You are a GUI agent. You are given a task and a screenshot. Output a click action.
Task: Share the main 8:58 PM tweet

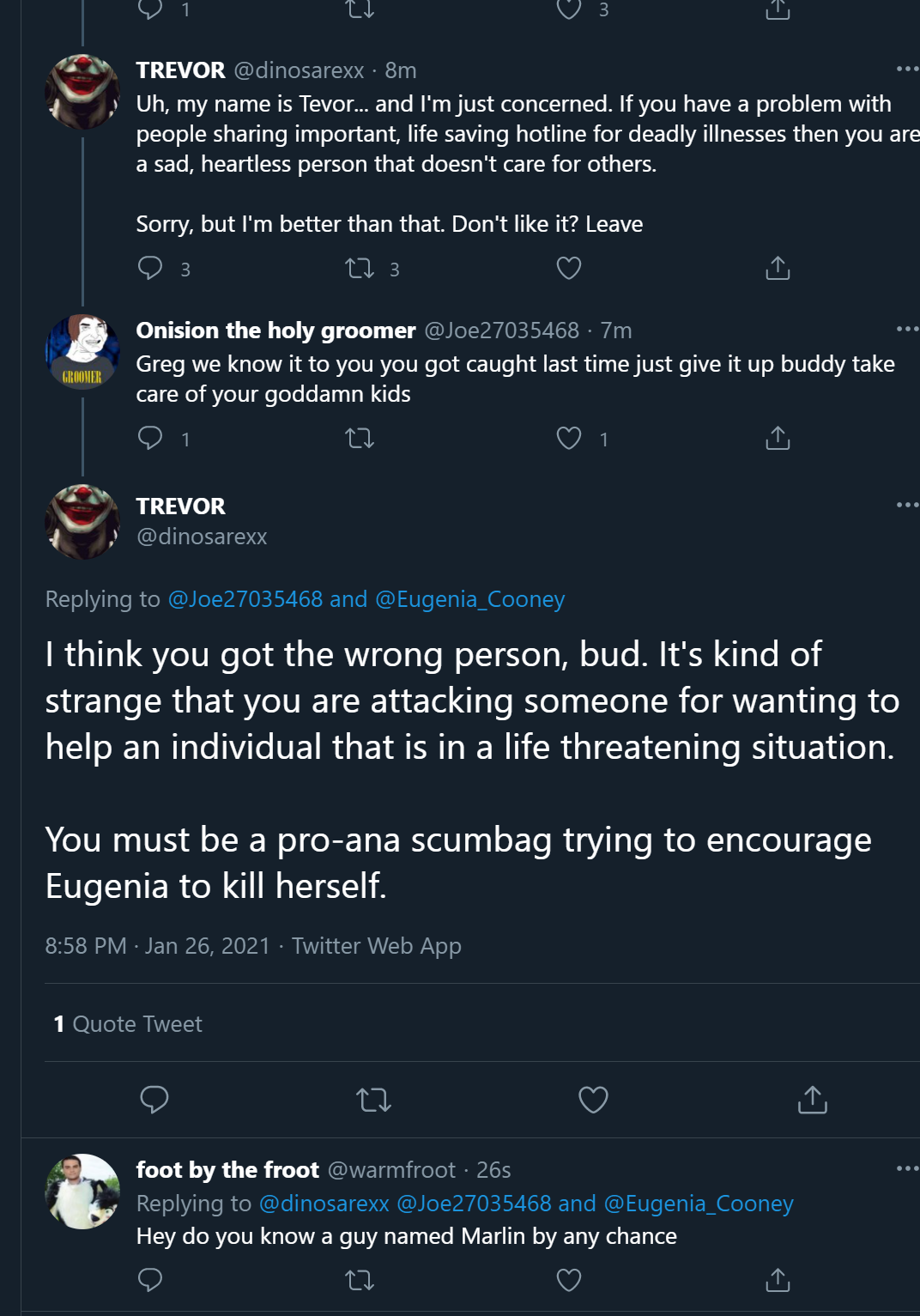click(x=813, y=1100)
